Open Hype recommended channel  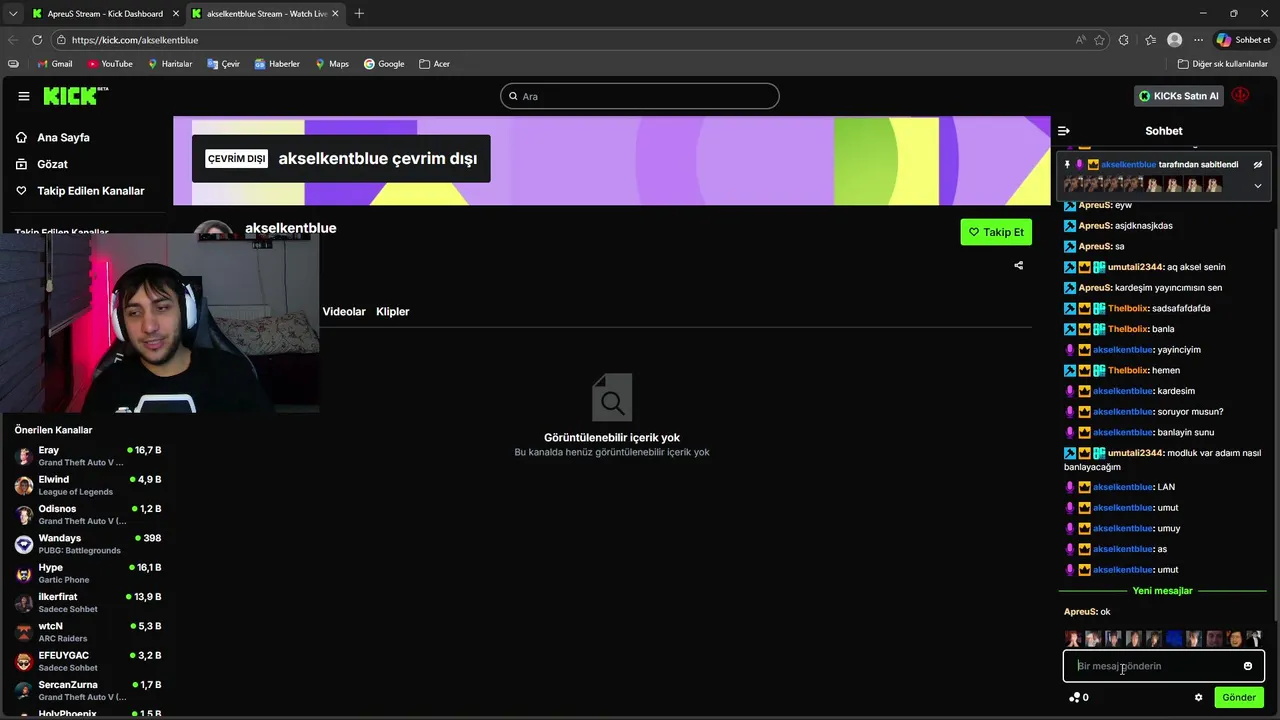88,573
